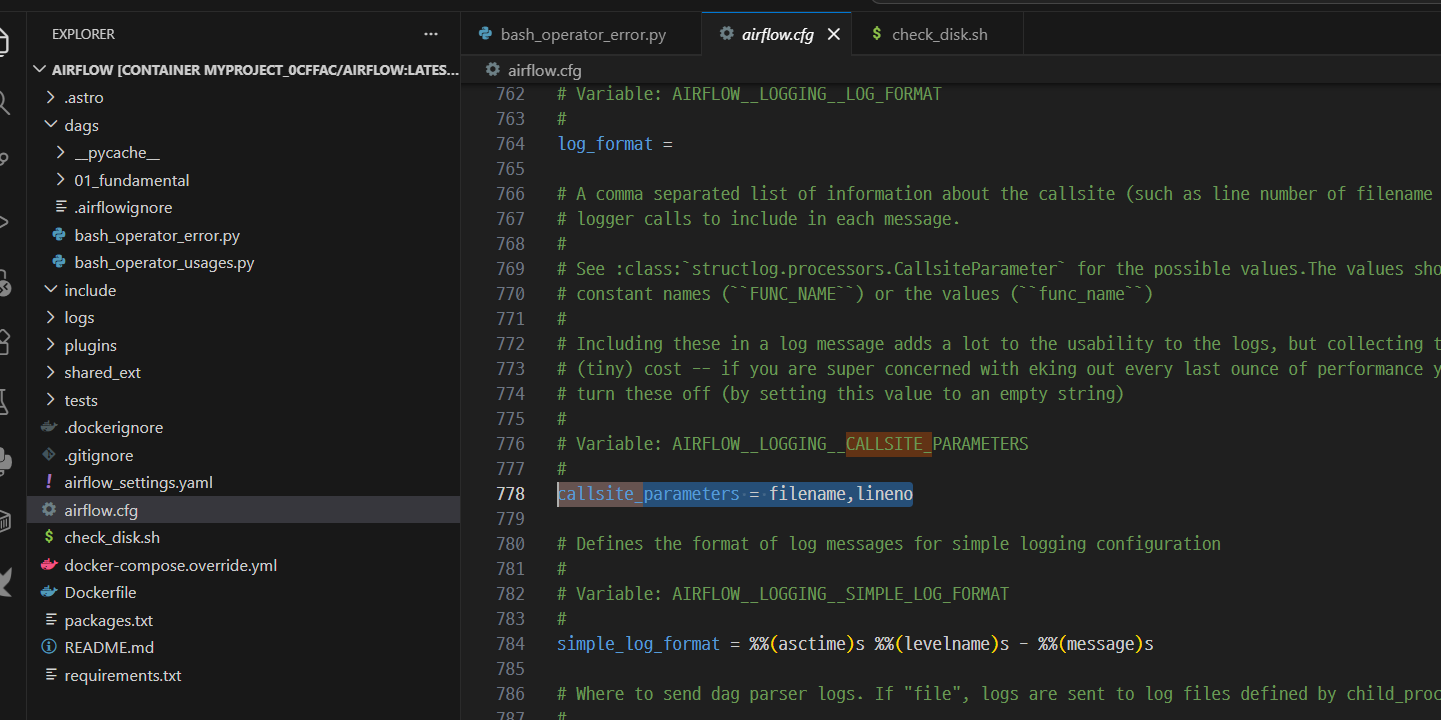This screenshot has width=1441, height=720.
Task: Expand the plugins folder
Action: point(90,345)
